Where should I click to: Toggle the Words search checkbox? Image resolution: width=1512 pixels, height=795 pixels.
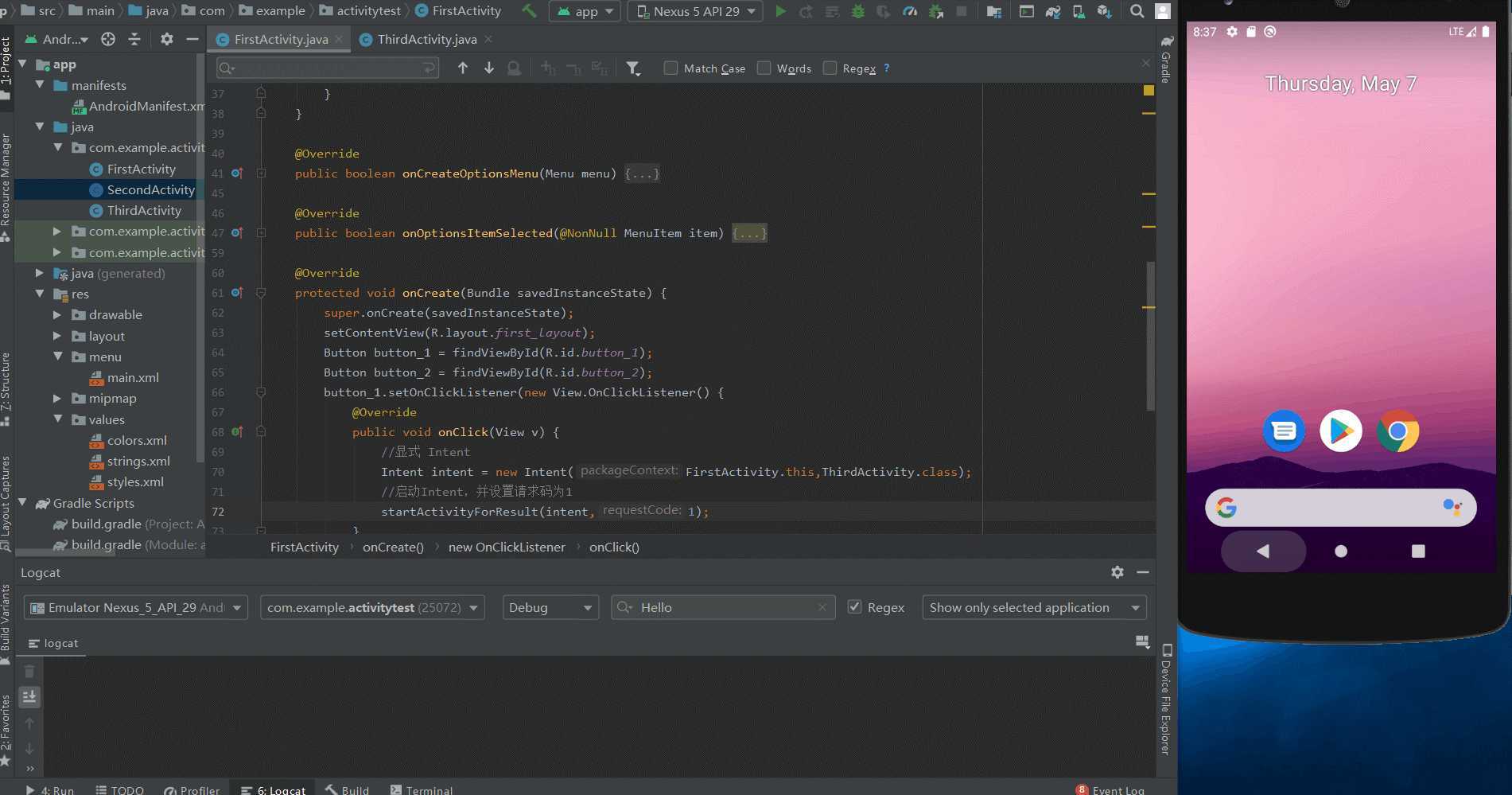click(764, 68)
